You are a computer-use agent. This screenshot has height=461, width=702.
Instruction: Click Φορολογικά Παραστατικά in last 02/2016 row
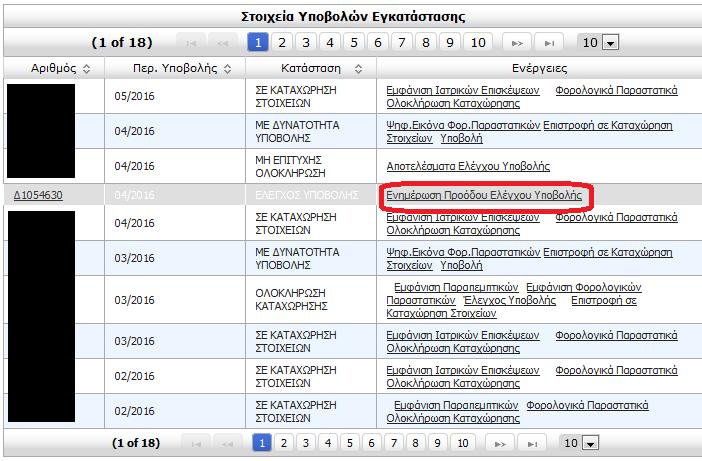[x=587, y=406]
